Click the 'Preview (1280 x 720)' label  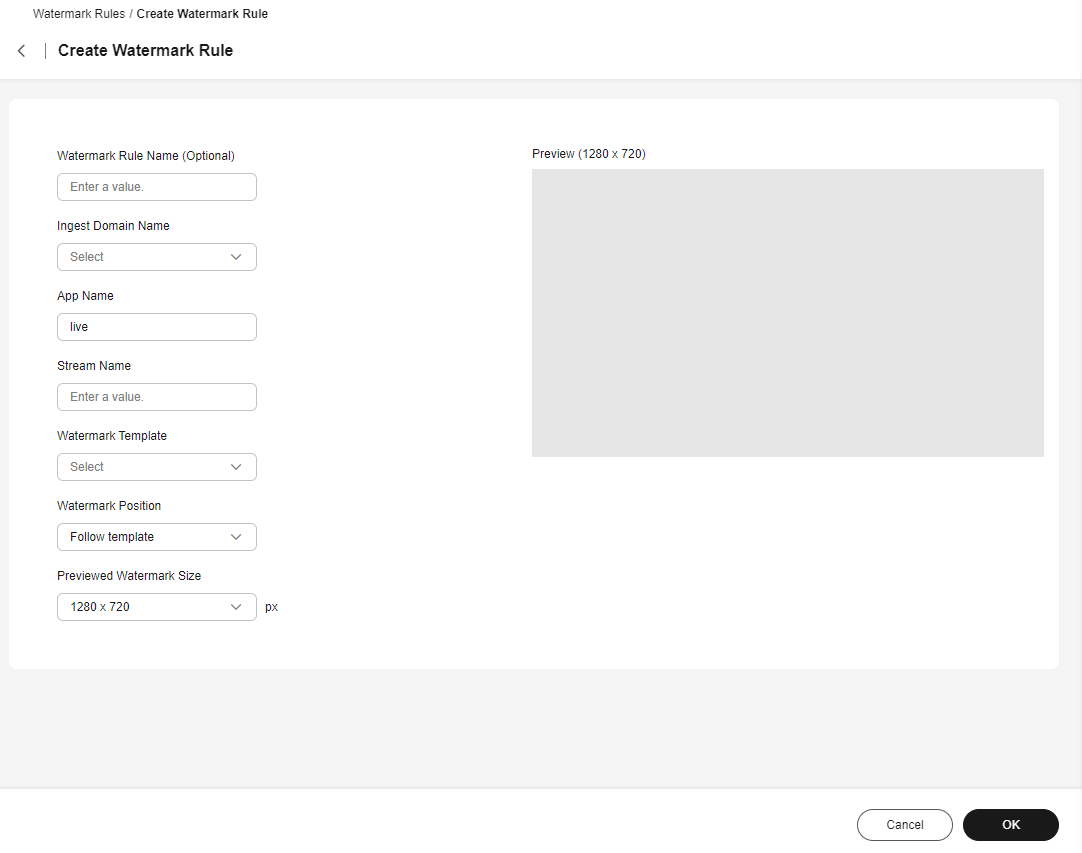pyautogui.click(x=588, y=154)
